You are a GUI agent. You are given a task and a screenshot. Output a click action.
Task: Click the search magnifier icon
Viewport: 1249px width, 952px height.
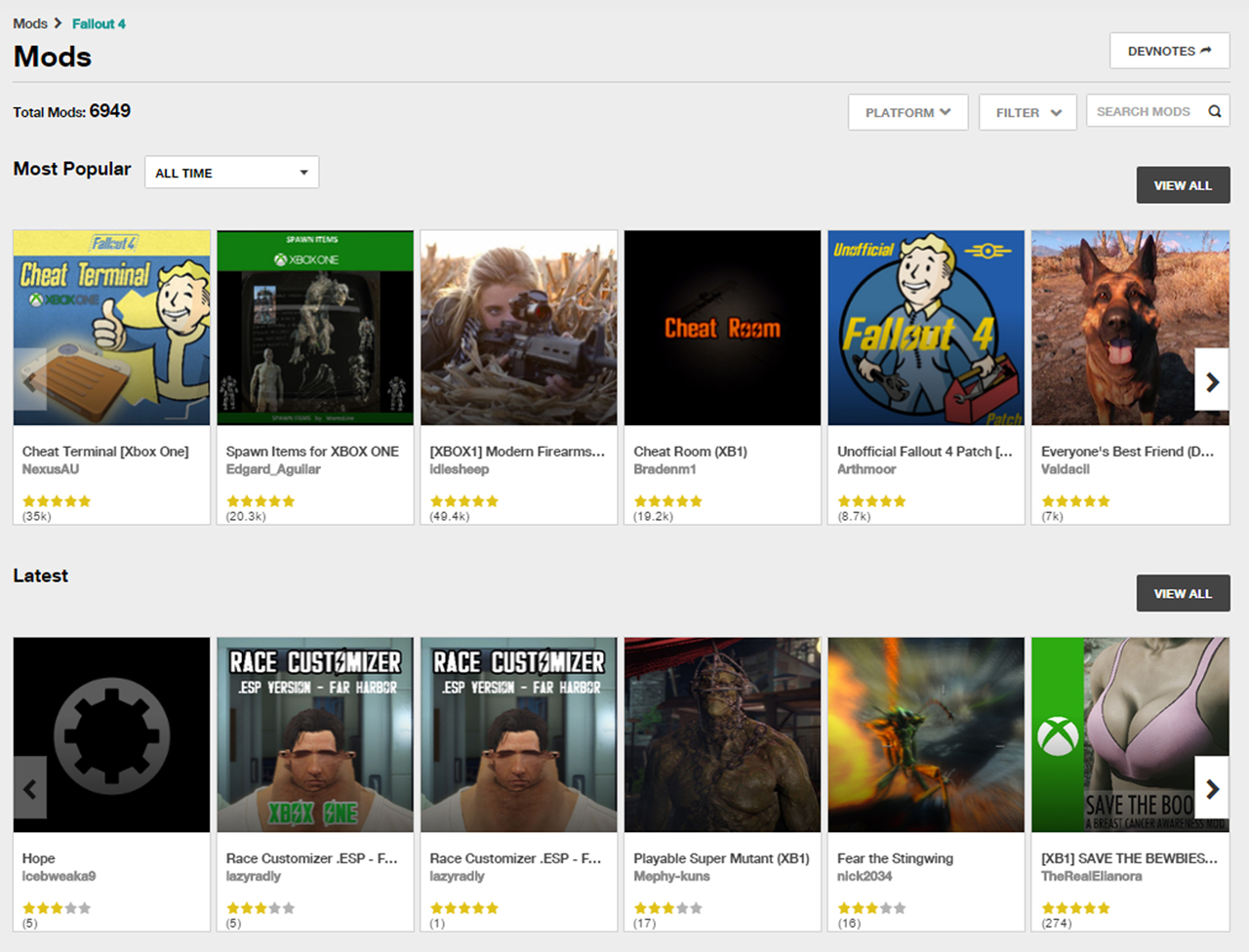1215,111
